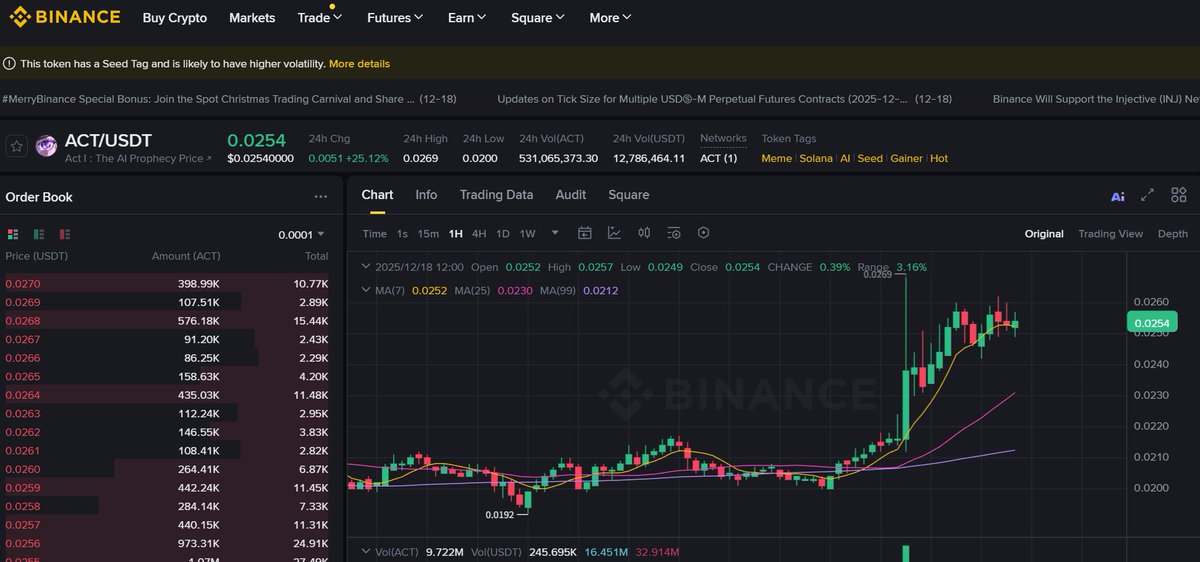Image resolution: width=1200 pixels, height=562 pixels.
Task: Select the 1s chart interval
Action: 402,234
